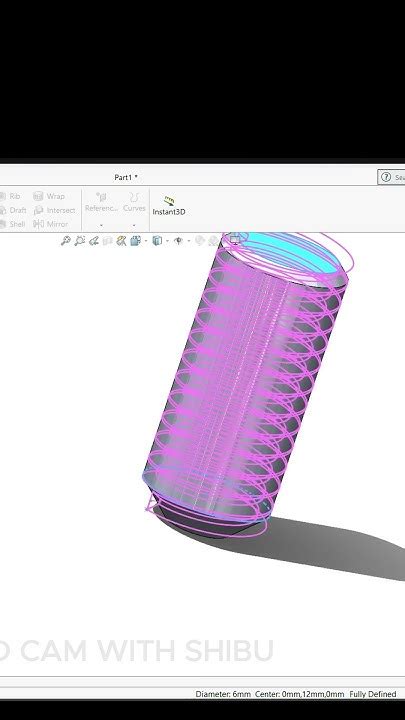Viewport: 405px width, 720px height.
Task: Click Diameter: 6mm in status bar
Action: coord(223,694)
